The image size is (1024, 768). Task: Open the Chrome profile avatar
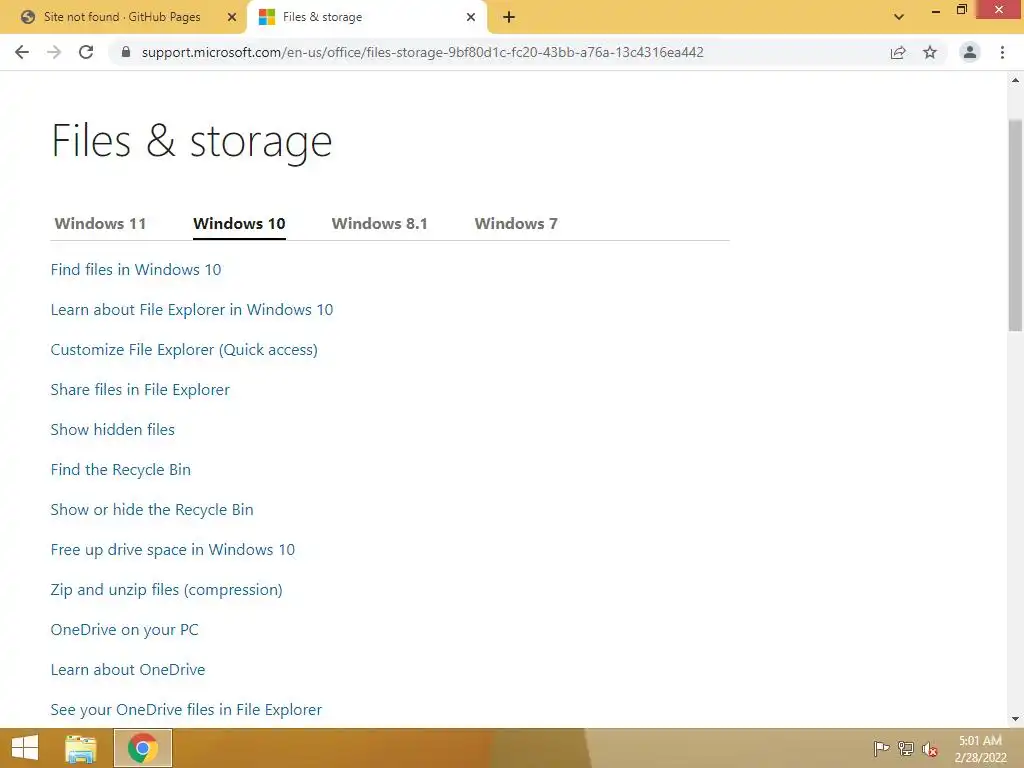point(970,52)
